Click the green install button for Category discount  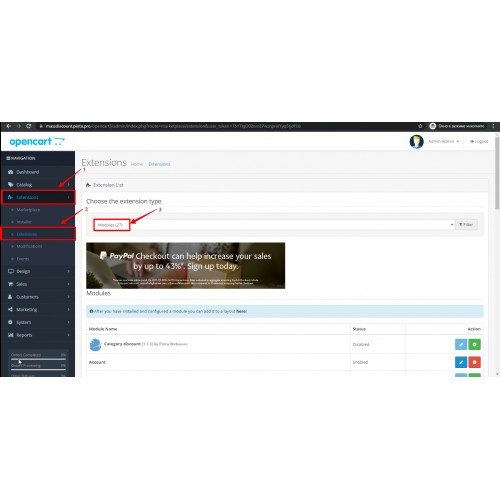[474, 344]
